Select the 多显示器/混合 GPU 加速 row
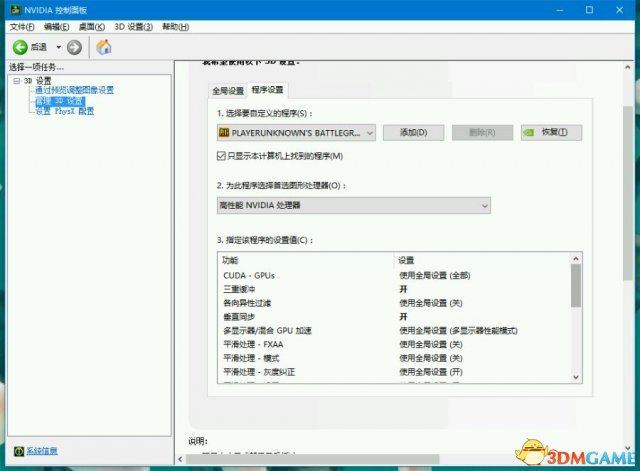The width and height of the screenshot is (640, 471). 395,331
